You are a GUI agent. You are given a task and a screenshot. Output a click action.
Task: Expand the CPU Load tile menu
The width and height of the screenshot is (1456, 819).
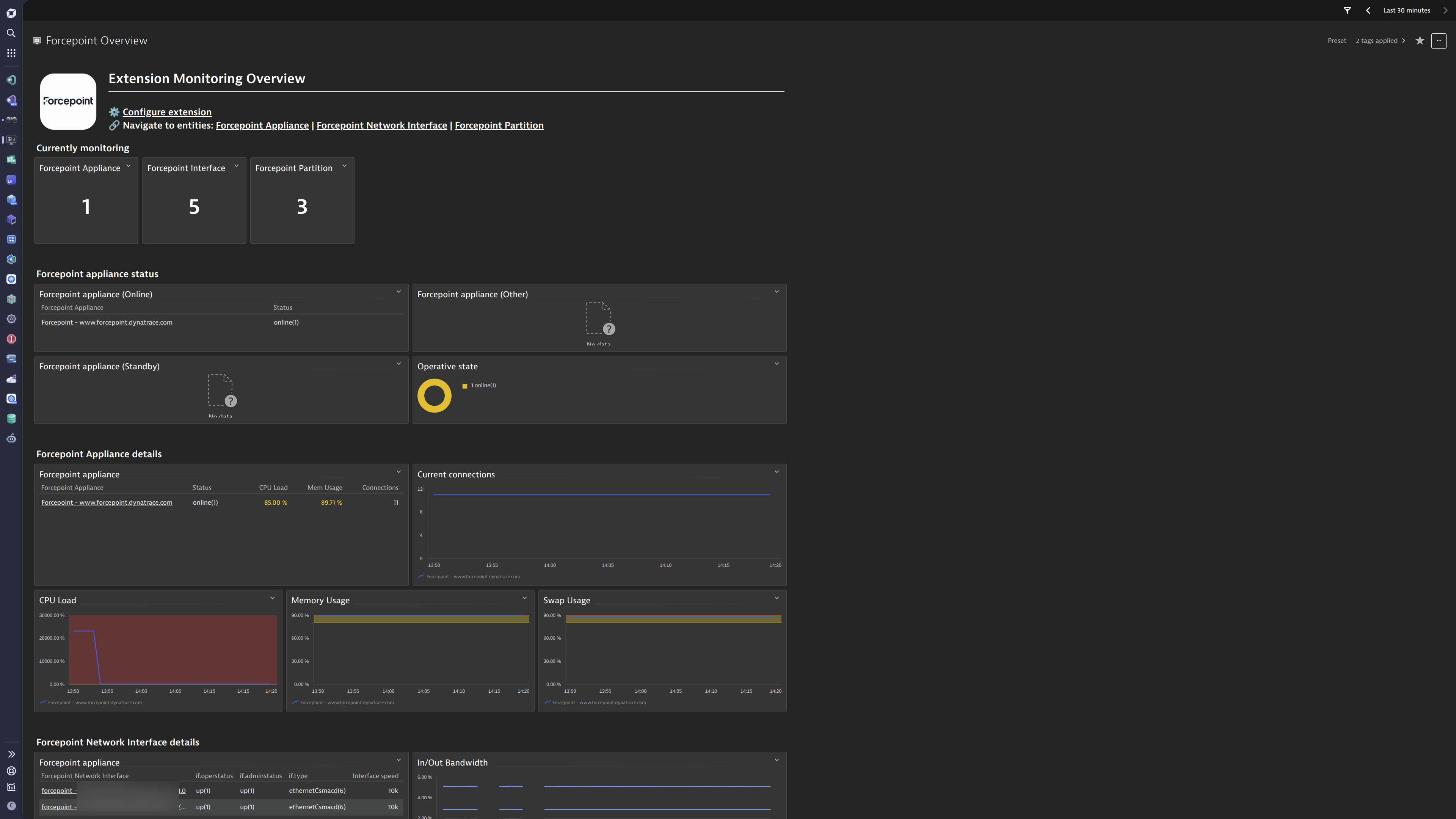pos(273,598)
